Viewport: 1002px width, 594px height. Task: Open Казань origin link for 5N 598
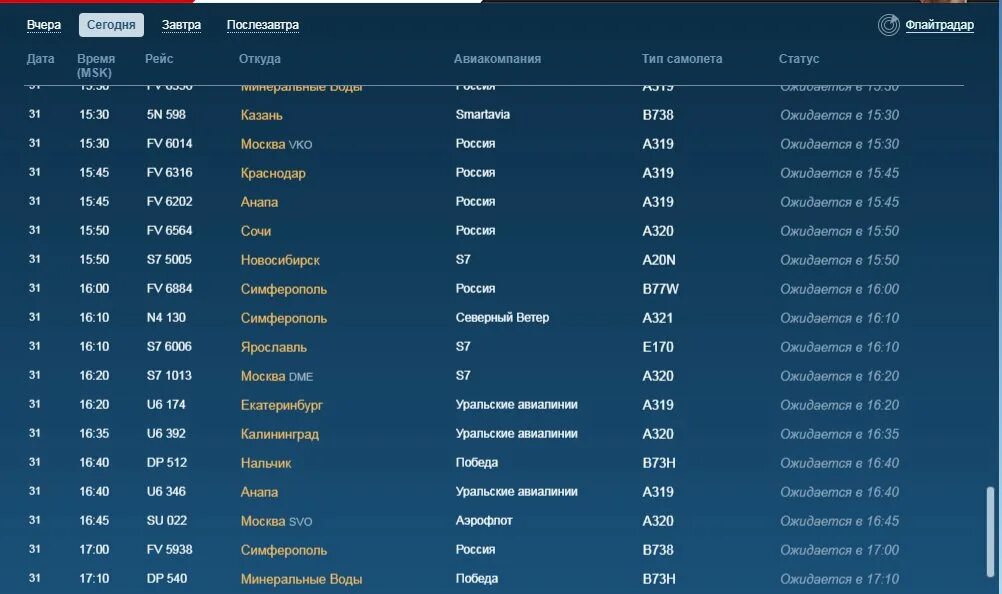(261, 115)
